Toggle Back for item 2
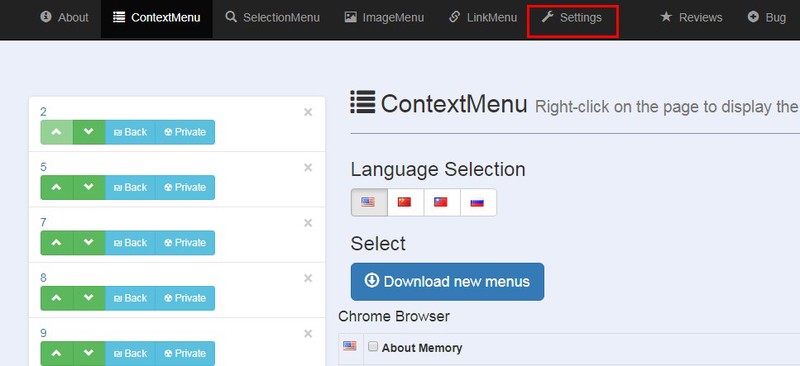Image resolution: width=800 pixels, height=366 pixels. click(x=130, y=132)
